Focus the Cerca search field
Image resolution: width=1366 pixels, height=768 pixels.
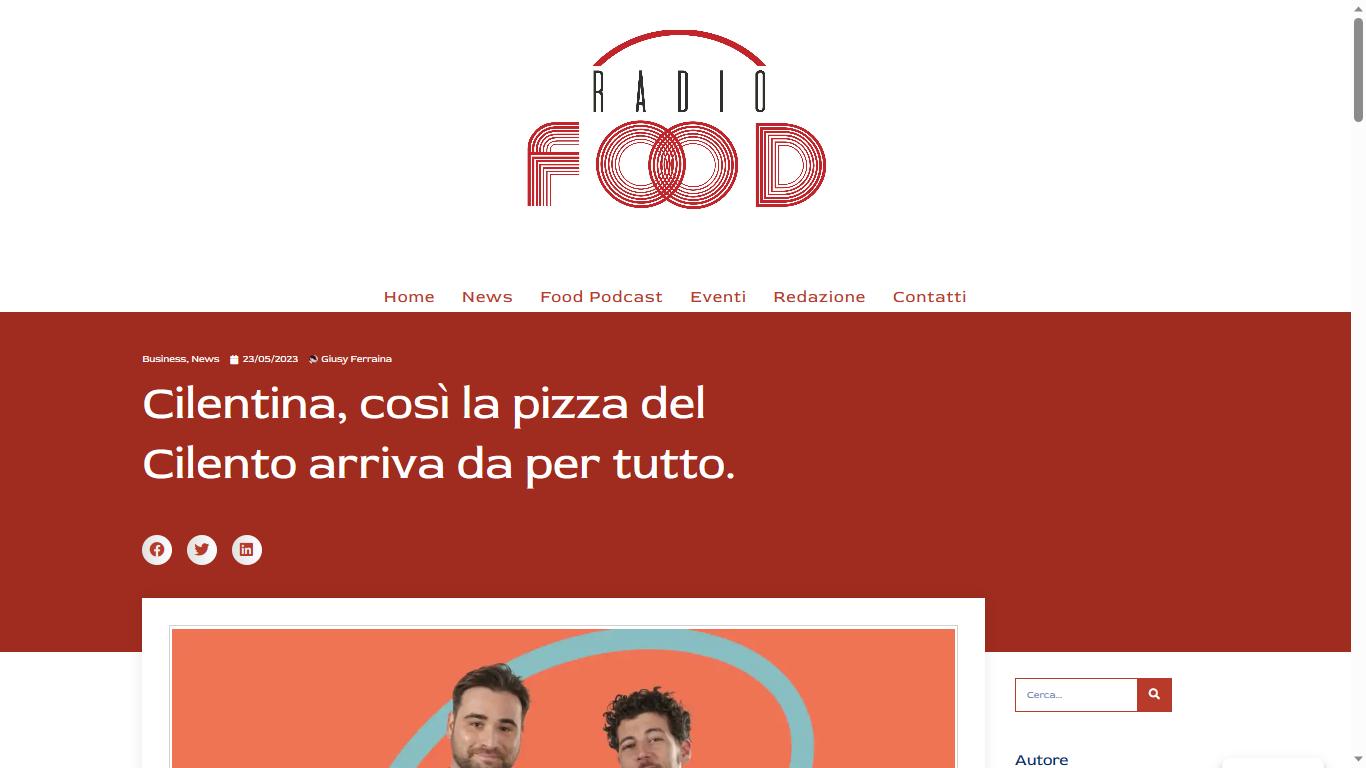click(x=1076, y=695)
